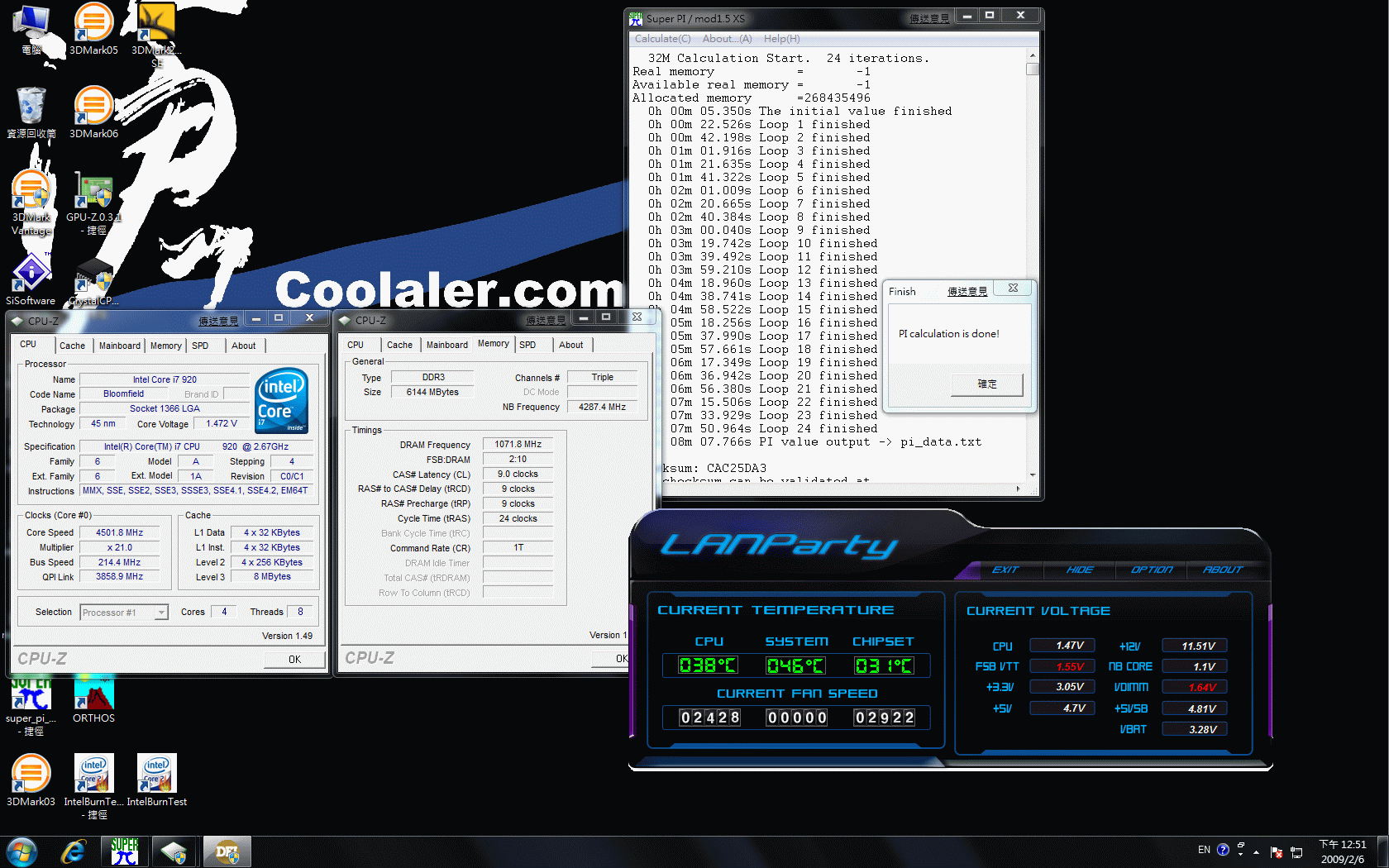
Task: Click OK in the left CPU-Z window
Action: point(294,659)
